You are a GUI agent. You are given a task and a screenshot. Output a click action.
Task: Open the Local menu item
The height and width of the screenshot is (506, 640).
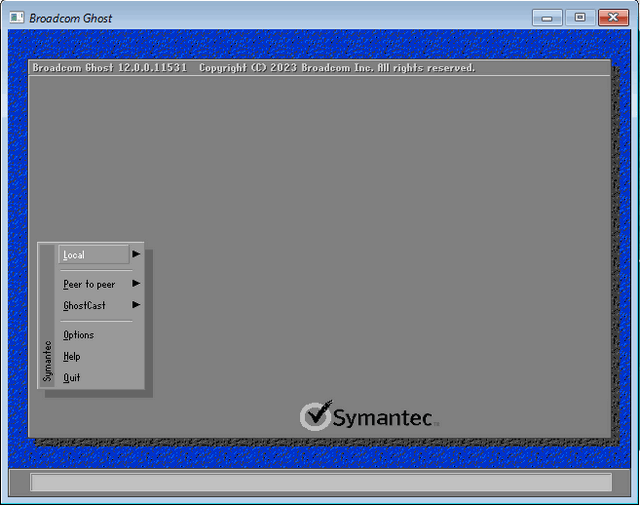coord(94,255)
